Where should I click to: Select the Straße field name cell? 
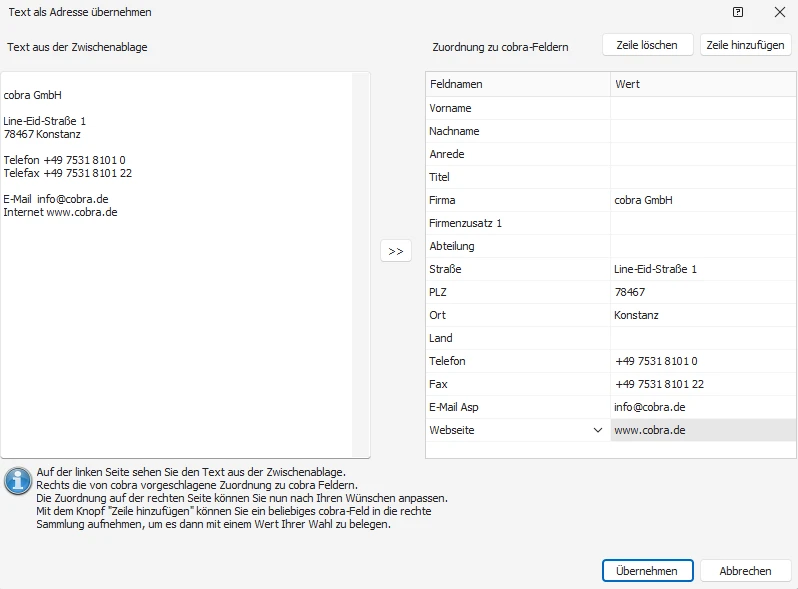tap(518, 269)
